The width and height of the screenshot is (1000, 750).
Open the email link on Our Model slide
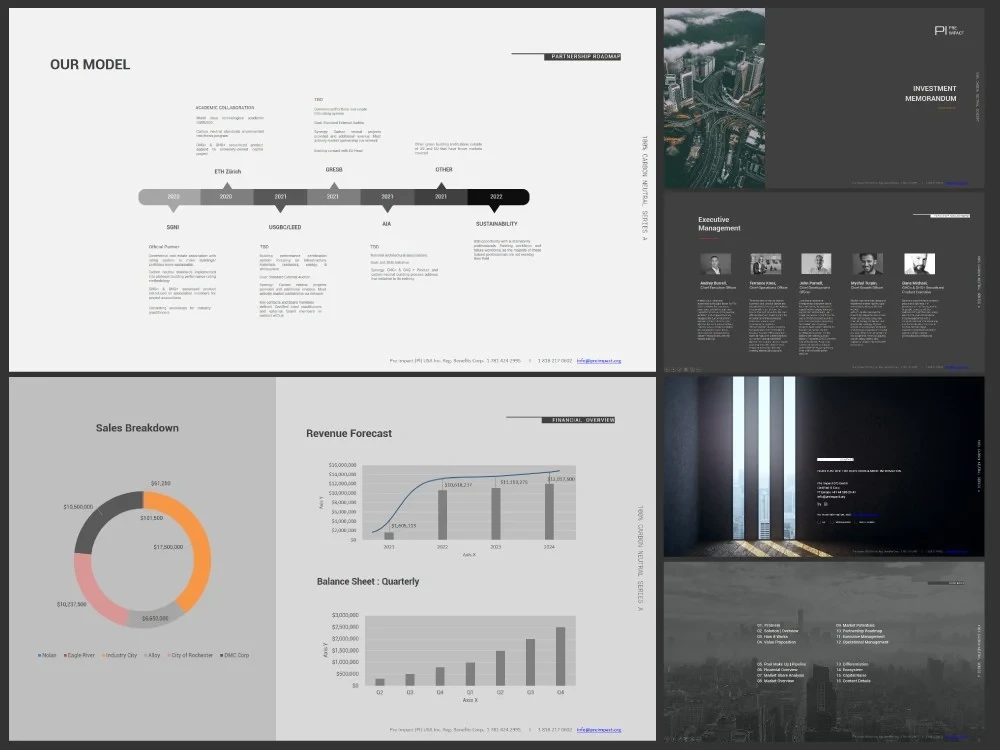[599, 361]
